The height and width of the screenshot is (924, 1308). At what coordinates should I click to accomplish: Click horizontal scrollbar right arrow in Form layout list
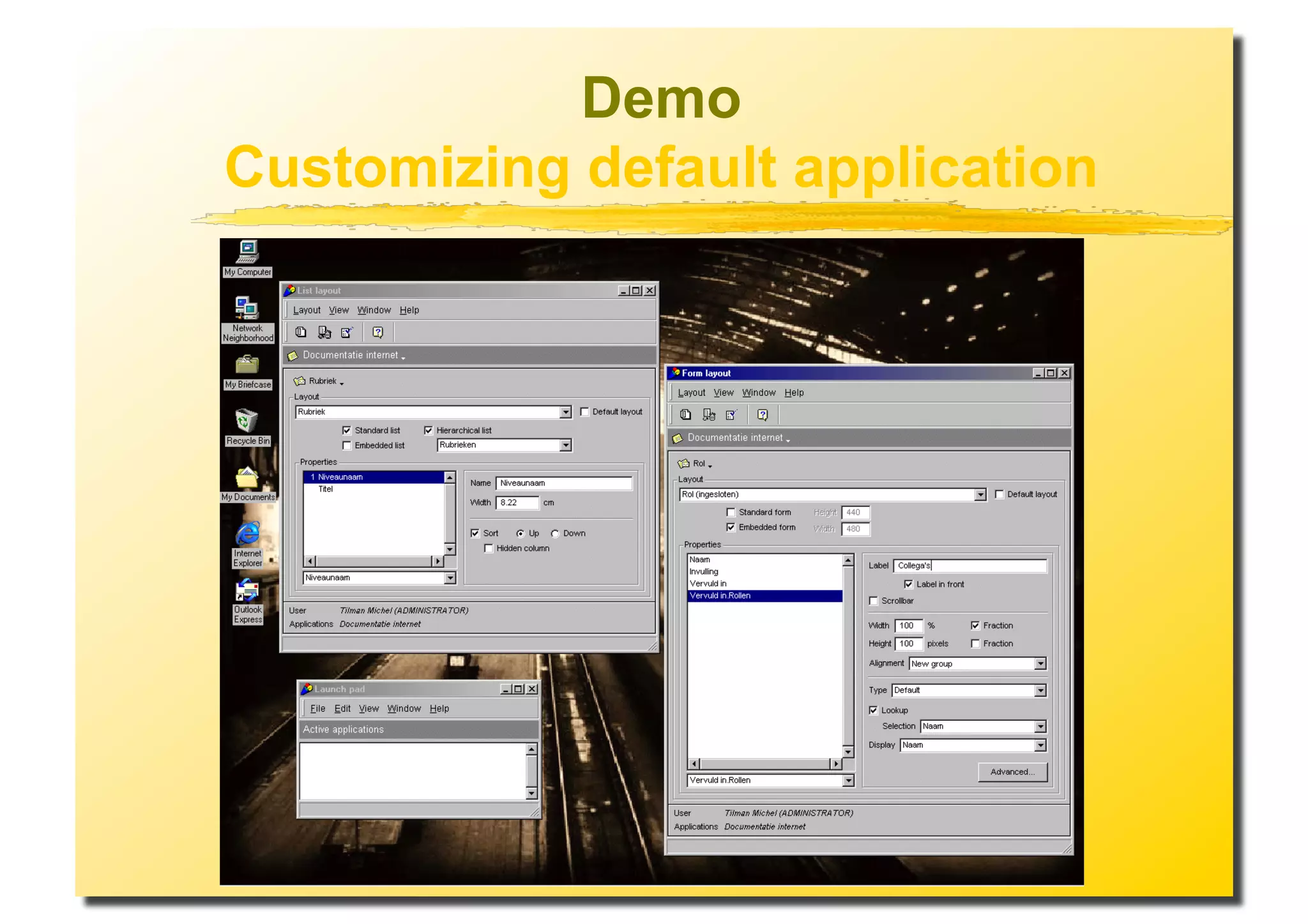(836, 764)
